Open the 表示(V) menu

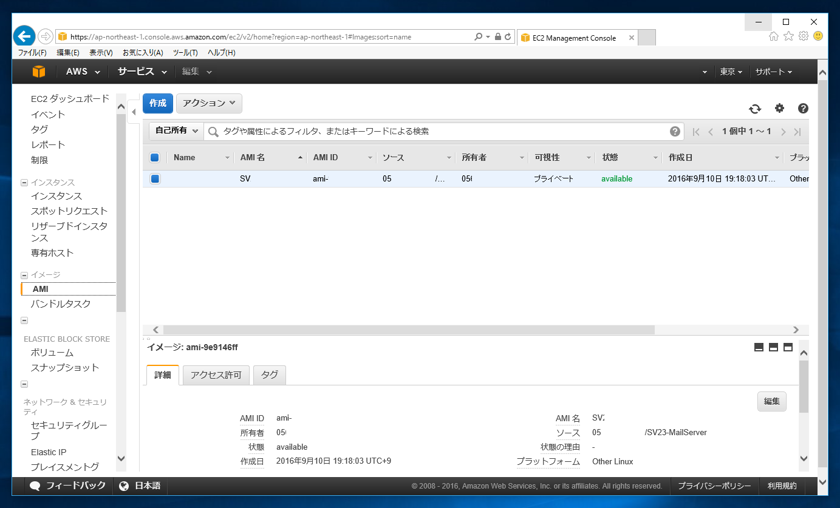click(x=101, y=53)
